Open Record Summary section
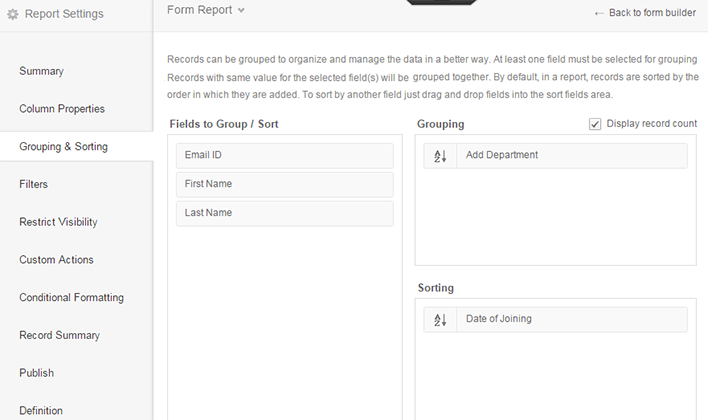 (59, 335)
